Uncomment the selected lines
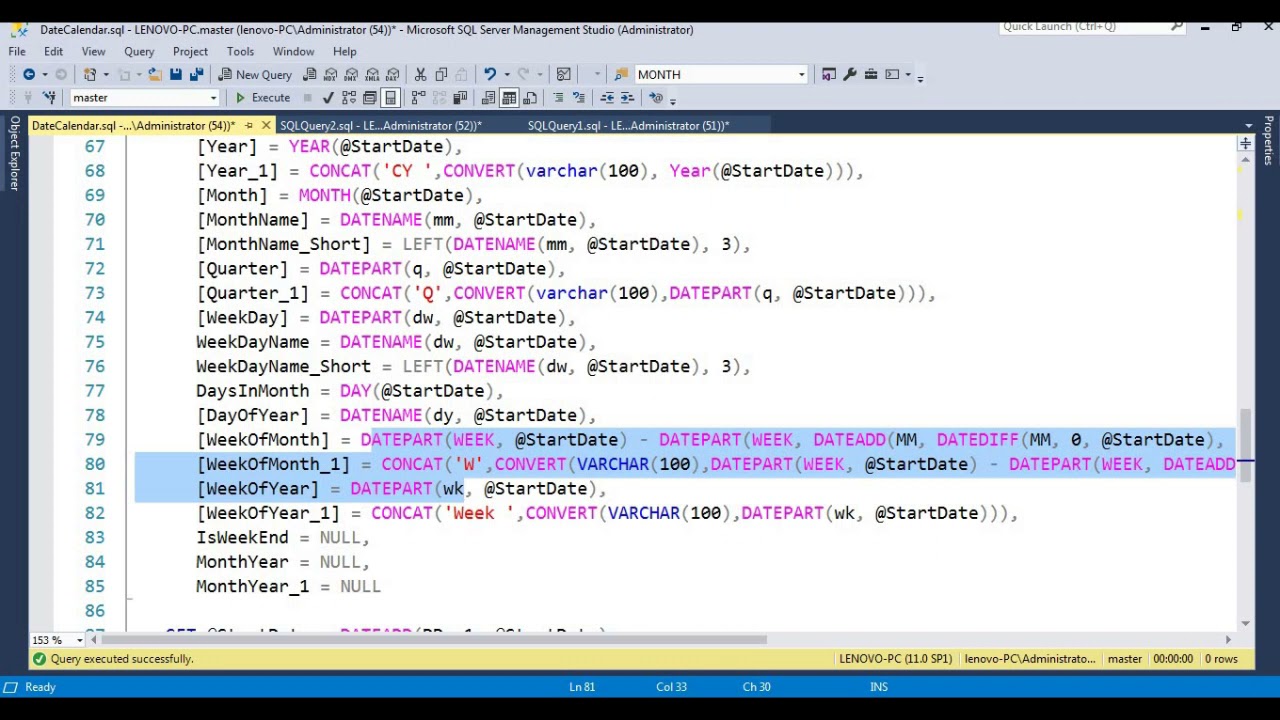 [579, 98]
